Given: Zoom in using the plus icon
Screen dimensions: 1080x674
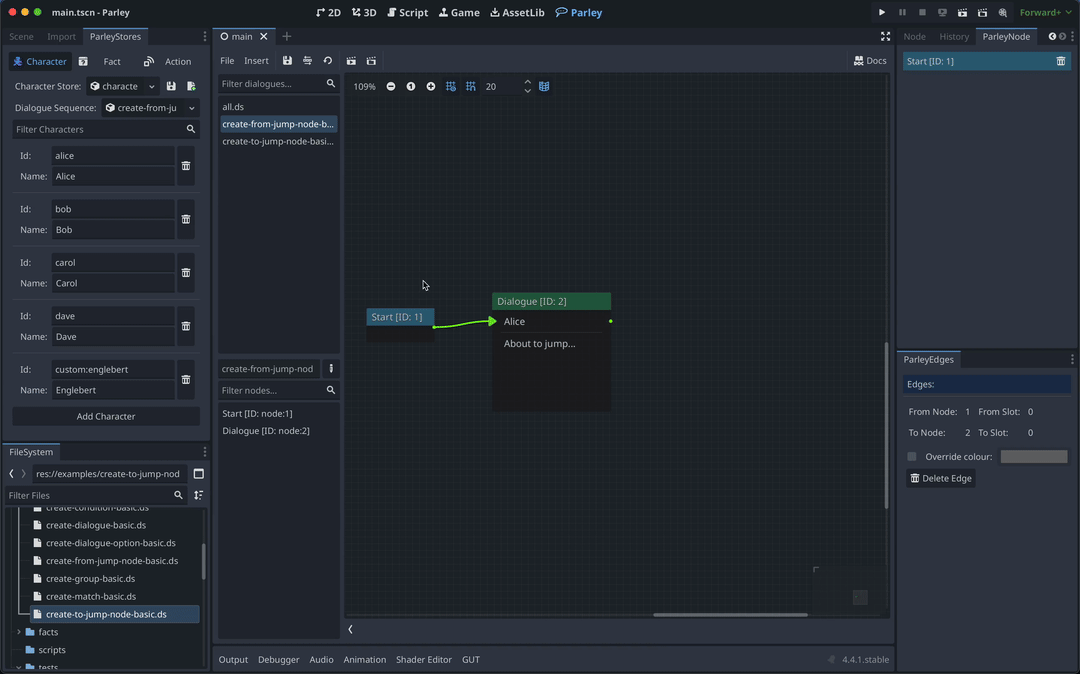Looking at the screenshot, I should point(431,86).
